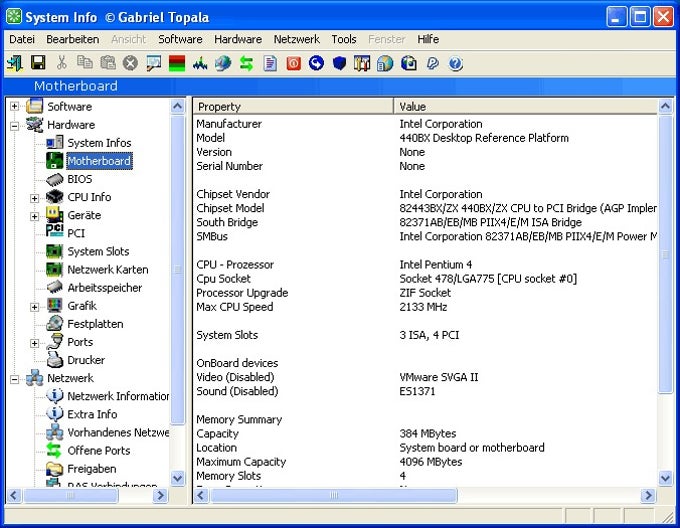680x528 pixels.
Task: Click the monitor with magnifier toolbar icon
Action: point(154,63)
